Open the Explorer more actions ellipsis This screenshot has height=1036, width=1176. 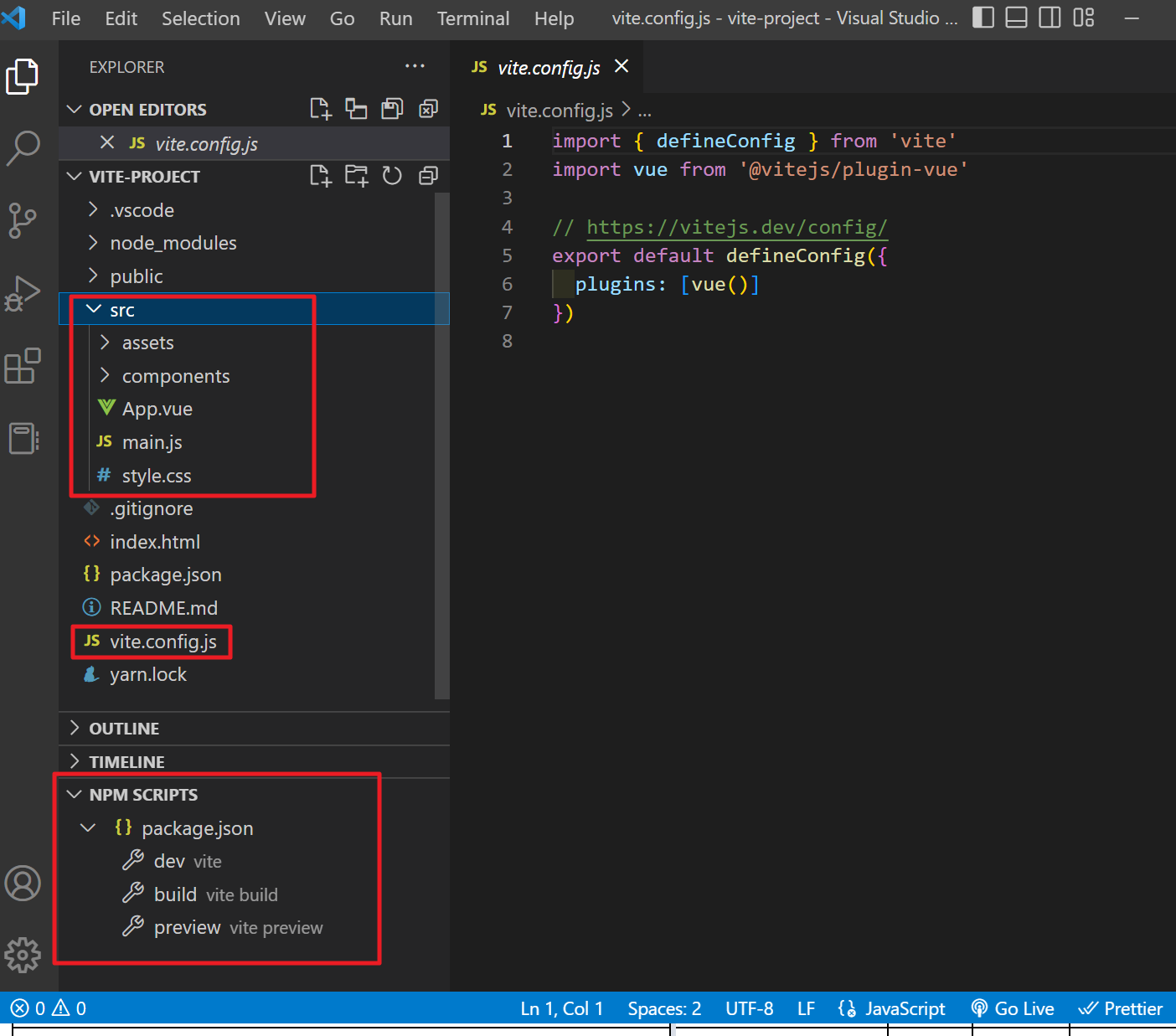tap(415, 66)
